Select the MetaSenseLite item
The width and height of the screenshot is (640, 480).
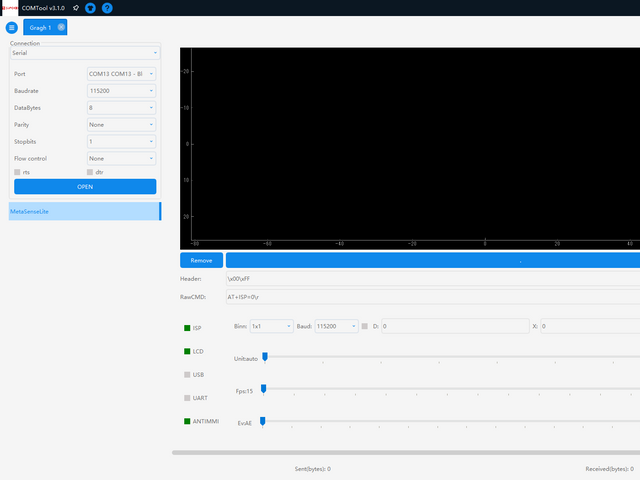(84, 212)
